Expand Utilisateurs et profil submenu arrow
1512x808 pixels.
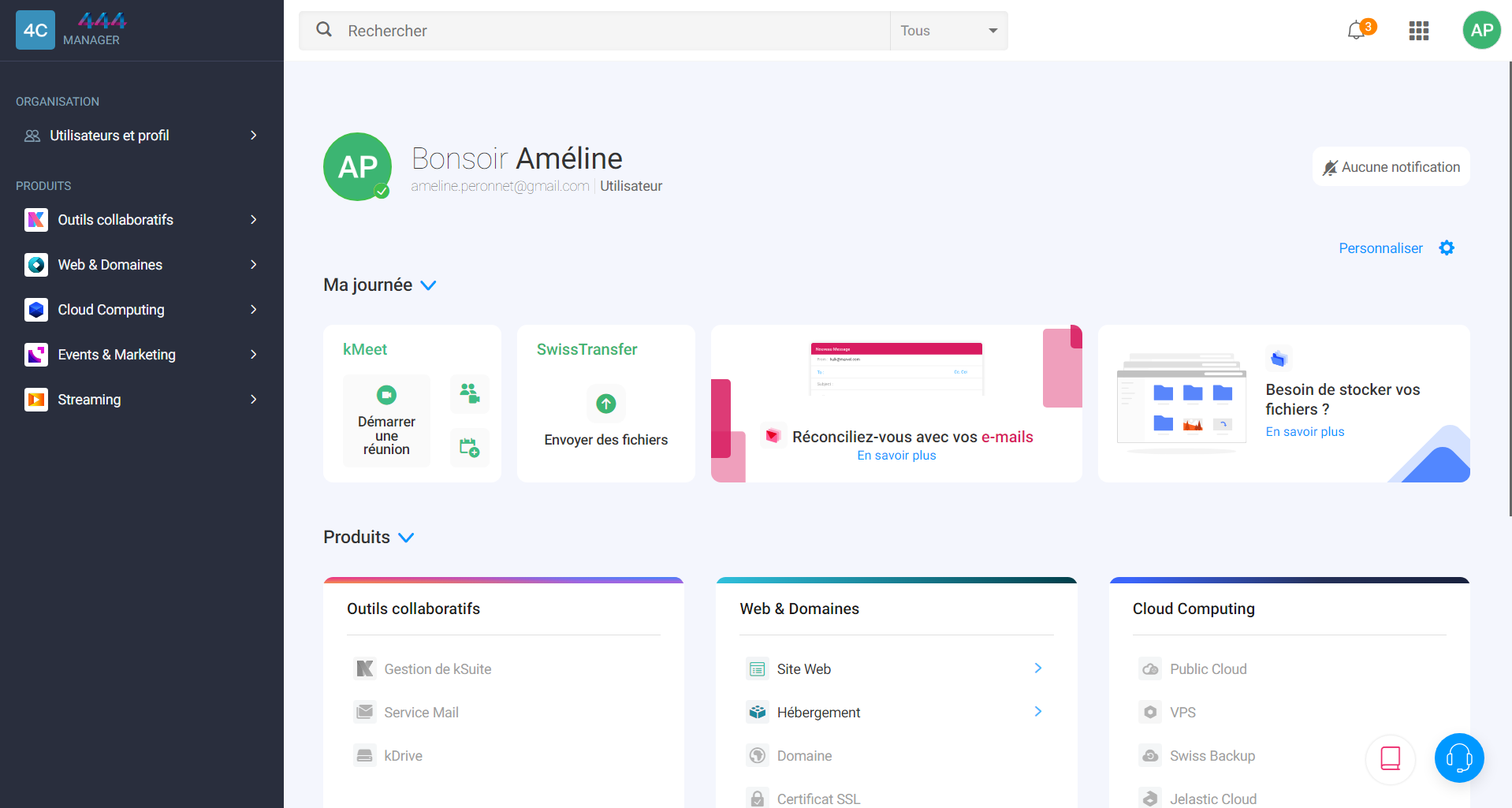click(x=253, y=136)
